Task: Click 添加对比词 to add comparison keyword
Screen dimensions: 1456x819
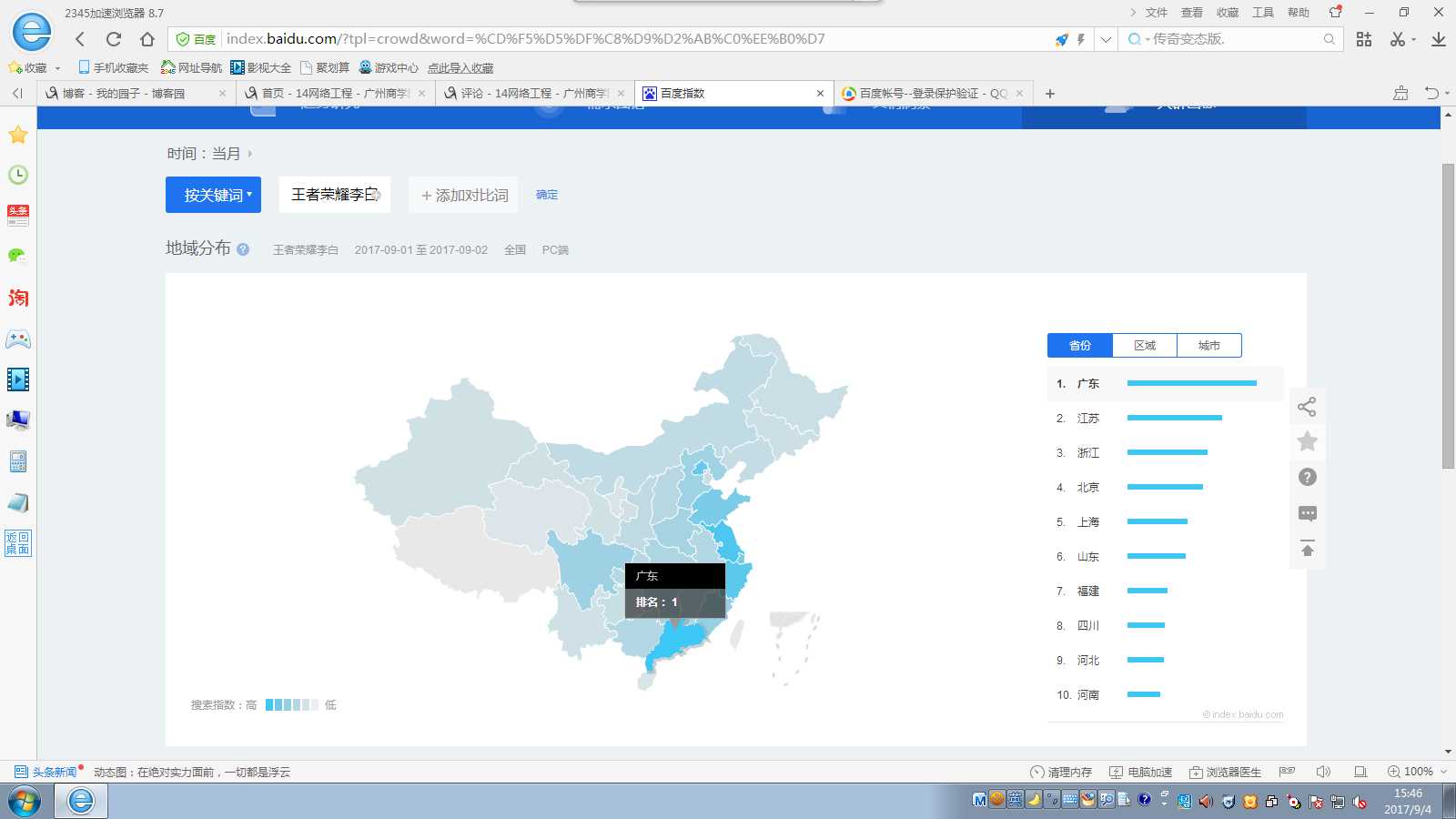Action: 464,195
